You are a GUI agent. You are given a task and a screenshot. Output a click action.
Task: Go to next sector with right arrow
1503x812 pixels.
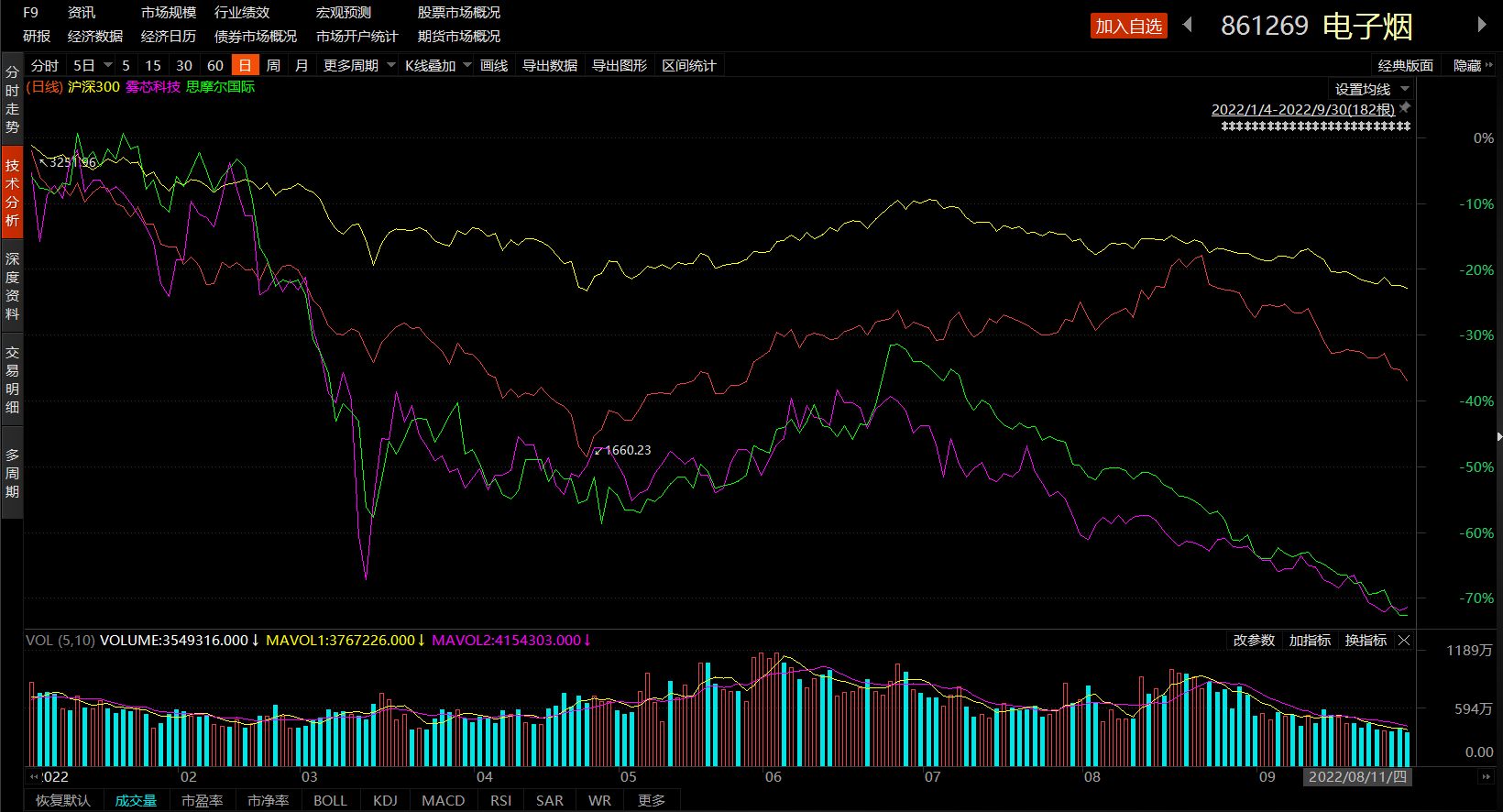[1481, 25]
